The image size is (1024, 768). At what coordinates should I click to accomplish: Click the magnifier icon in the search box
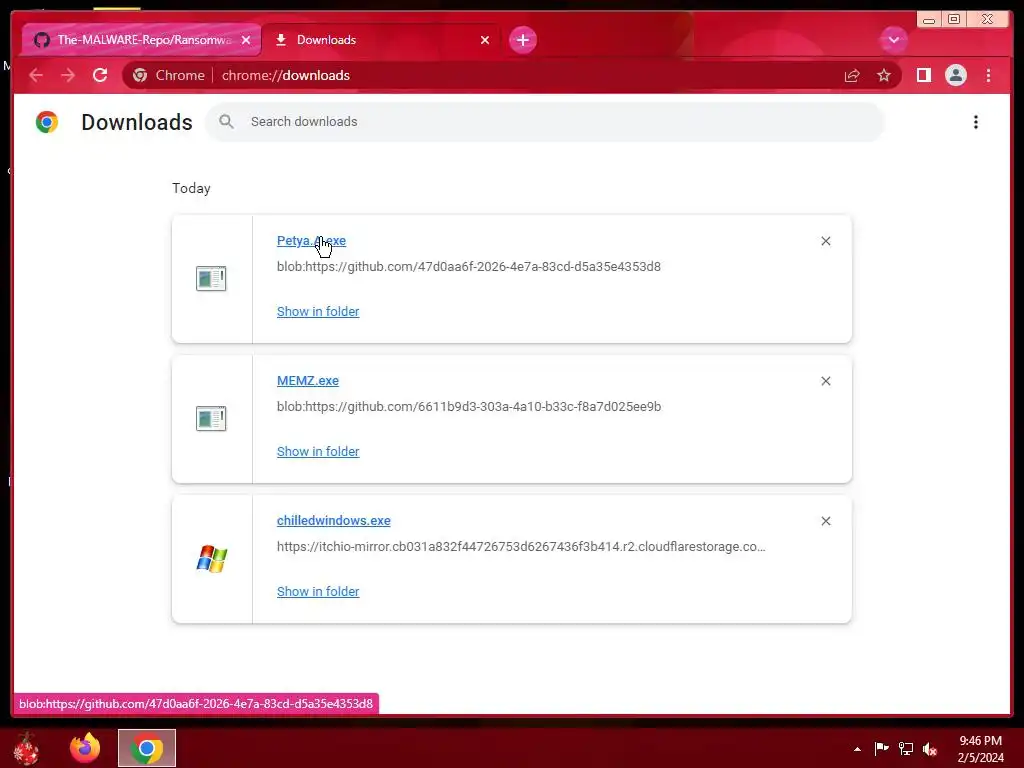point(226,121)
